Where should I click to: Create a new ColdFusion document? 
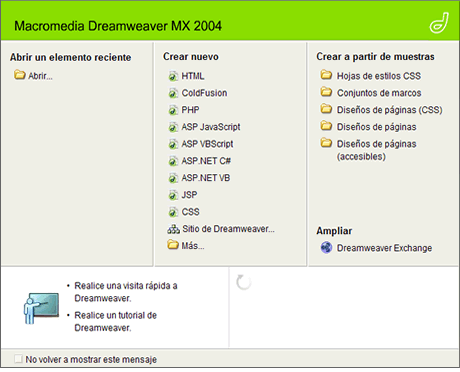click(x=204, y=93)
